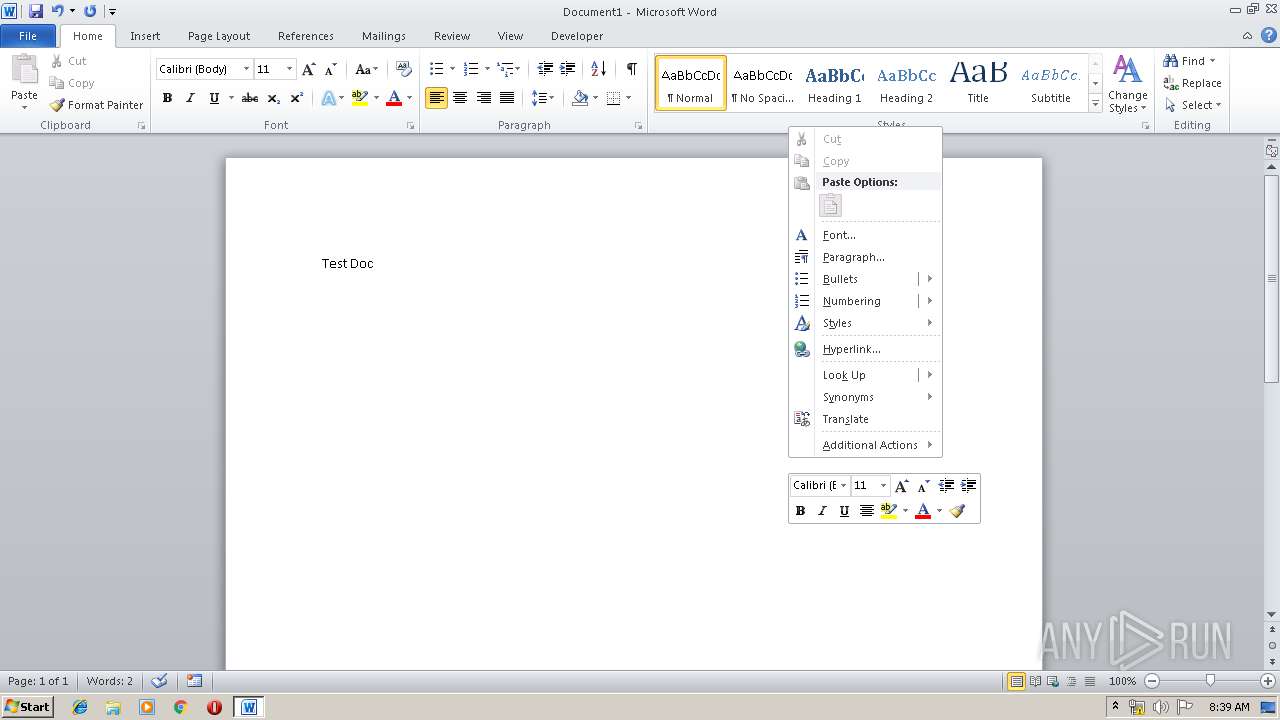The image size is (1280, 720).
Task: Save the document from the Quick Access toolbar
Action: tap(36, 11)
